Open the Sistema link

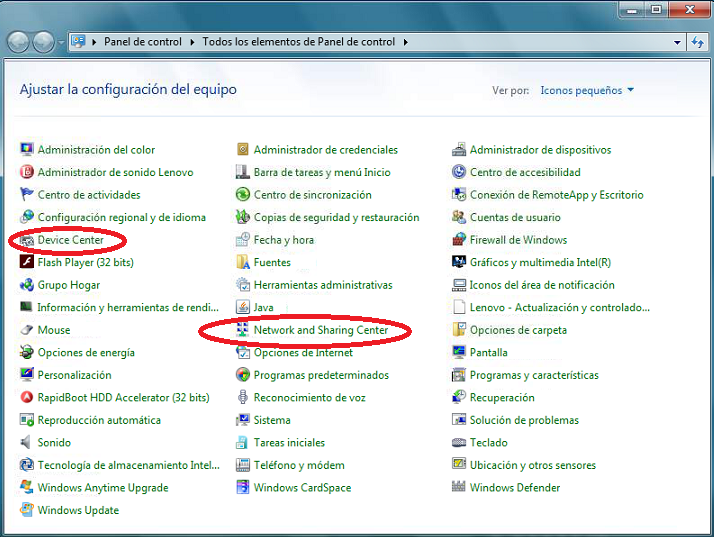point(272,420)
